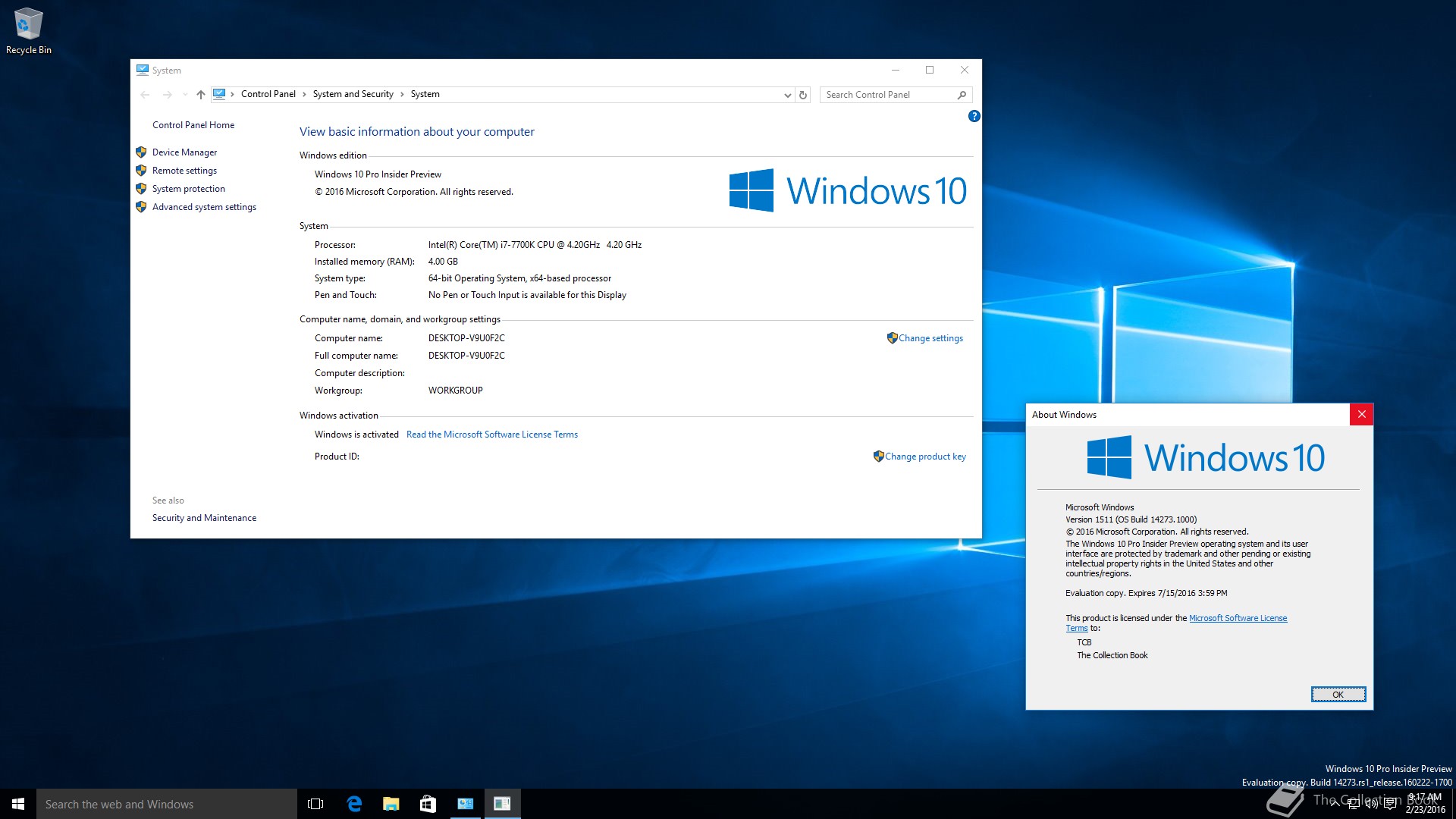Open the Recycle Bin desktop icon

coord(28,31)
